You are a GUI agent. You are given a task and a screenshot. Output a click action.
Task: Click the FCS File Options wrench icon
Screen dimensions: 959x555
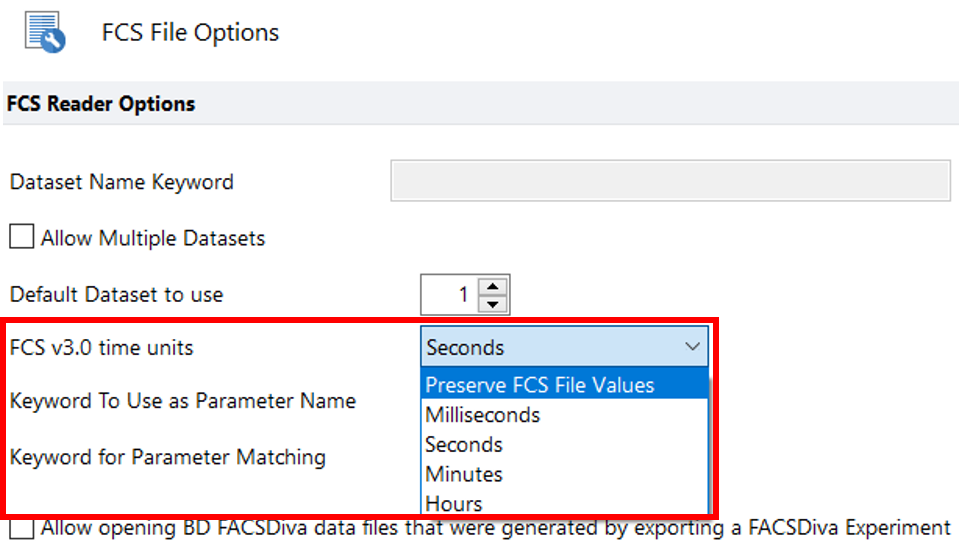coord(45,31)
